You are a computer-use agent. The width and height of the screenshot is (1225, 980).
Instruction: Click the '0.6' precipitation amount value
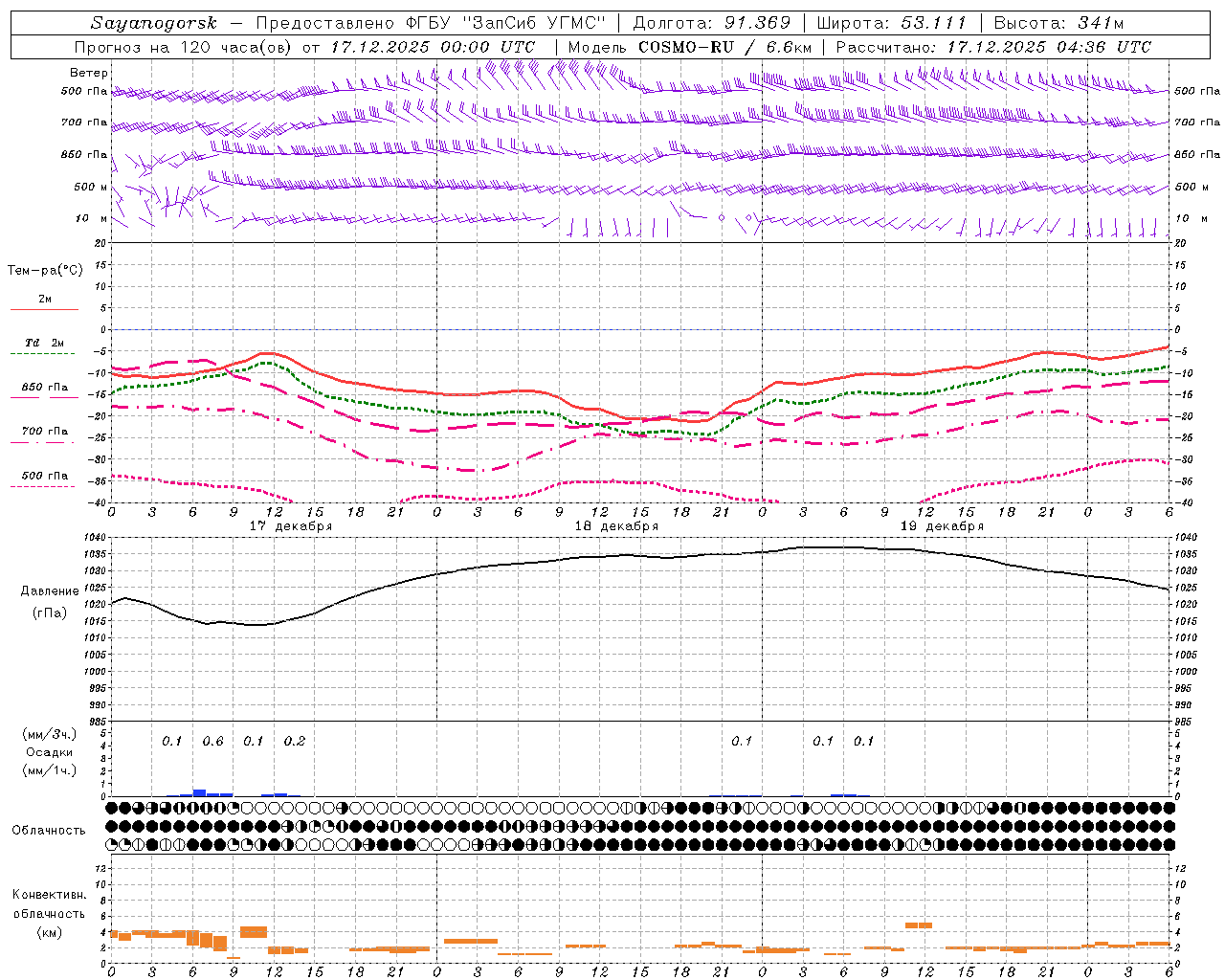click(x=212, y=742)
